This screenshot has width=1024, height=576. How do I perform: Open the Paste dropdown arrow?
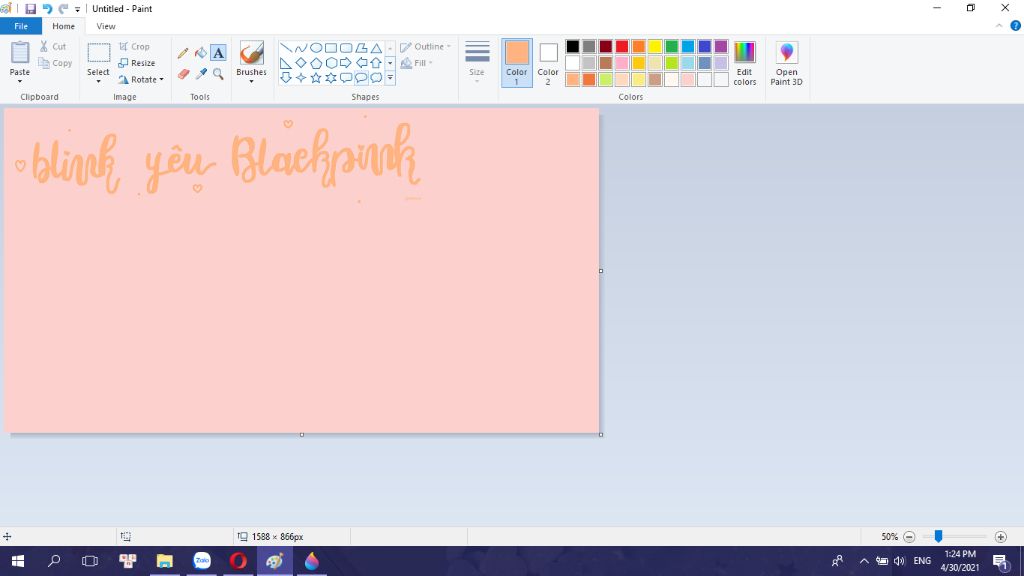(x=20, y=82)
